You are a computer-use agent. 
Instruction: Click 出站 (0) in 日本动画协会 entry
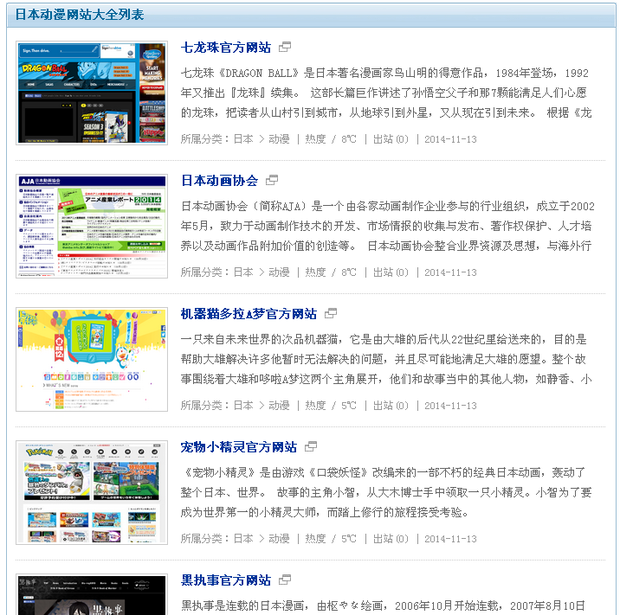[x=391, y=272]
